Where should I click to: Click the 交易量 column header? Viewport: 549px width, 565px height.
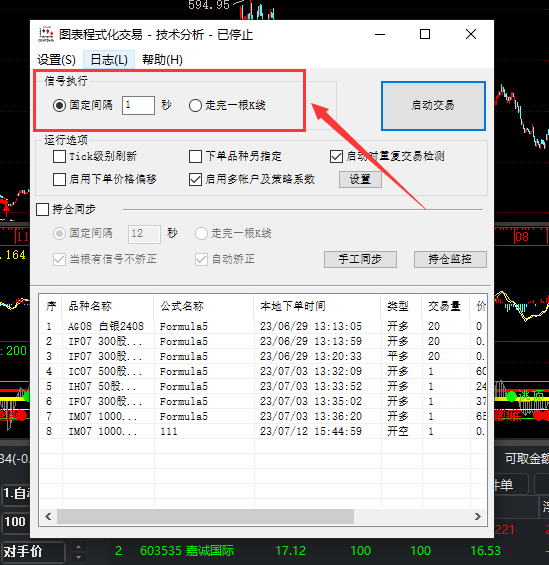446,306
